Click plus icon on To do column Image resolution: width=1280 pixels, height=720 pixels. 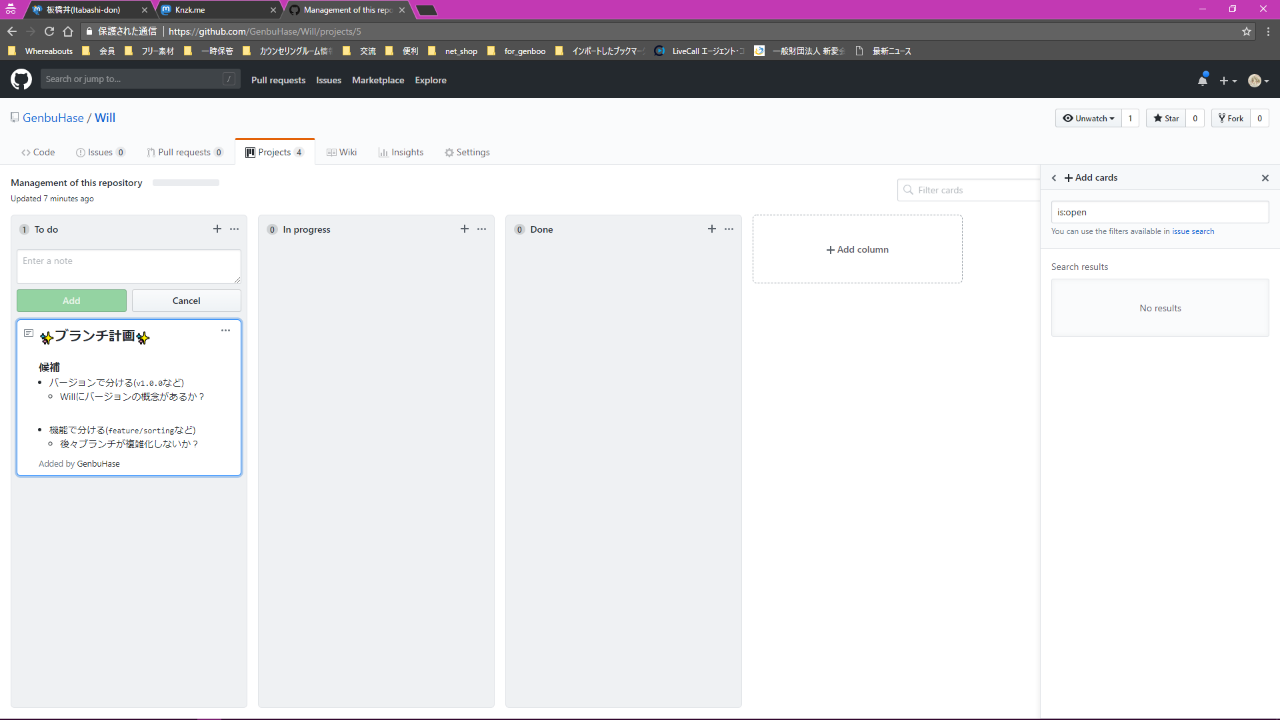click(x=217, y=229)
